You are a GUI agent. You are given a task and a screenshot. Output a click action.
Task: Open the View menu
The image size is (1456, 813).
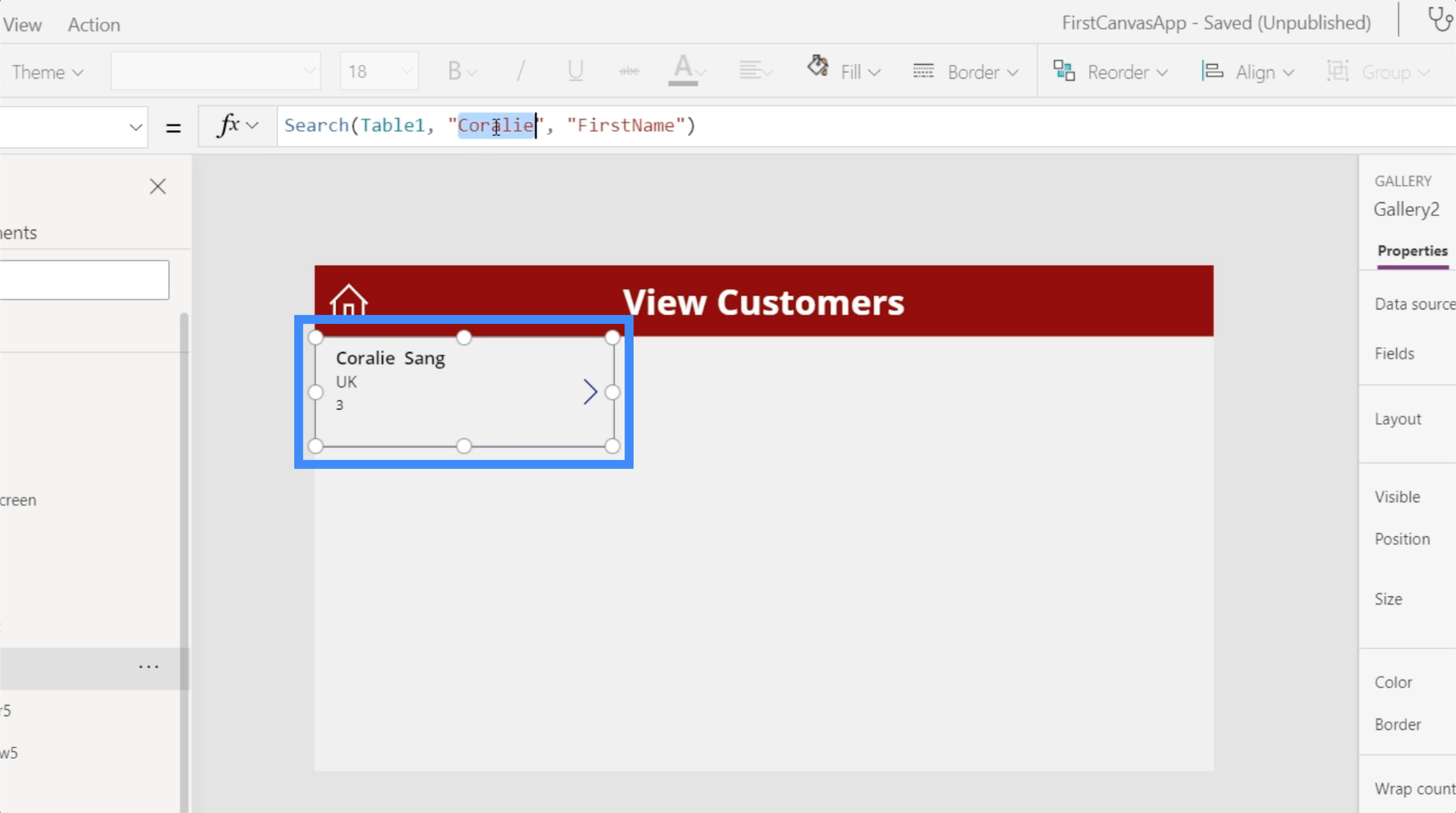[x=22, y=23]
